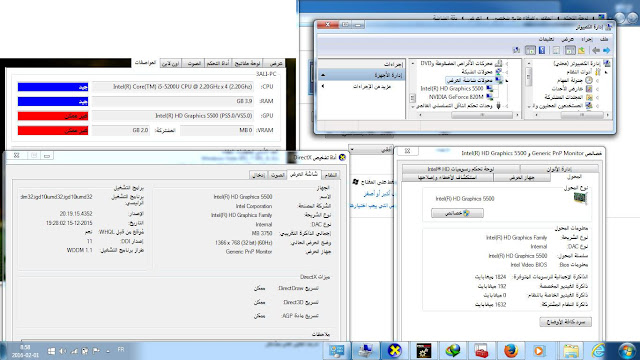Open the black gear app on taskbar
This screenshot has height=360, width=640.
pyautogui.click(x=424, y=351)
